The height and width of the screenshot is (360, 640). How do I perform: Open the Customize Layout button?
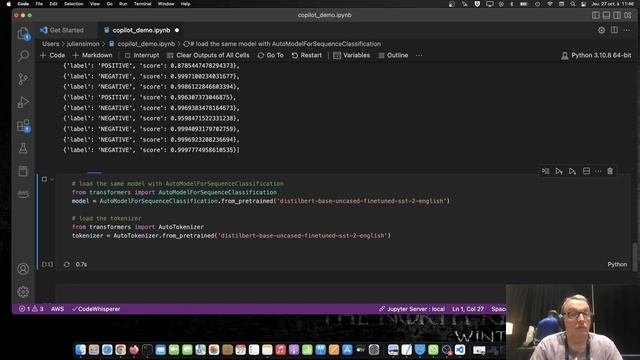coord(628,15)
